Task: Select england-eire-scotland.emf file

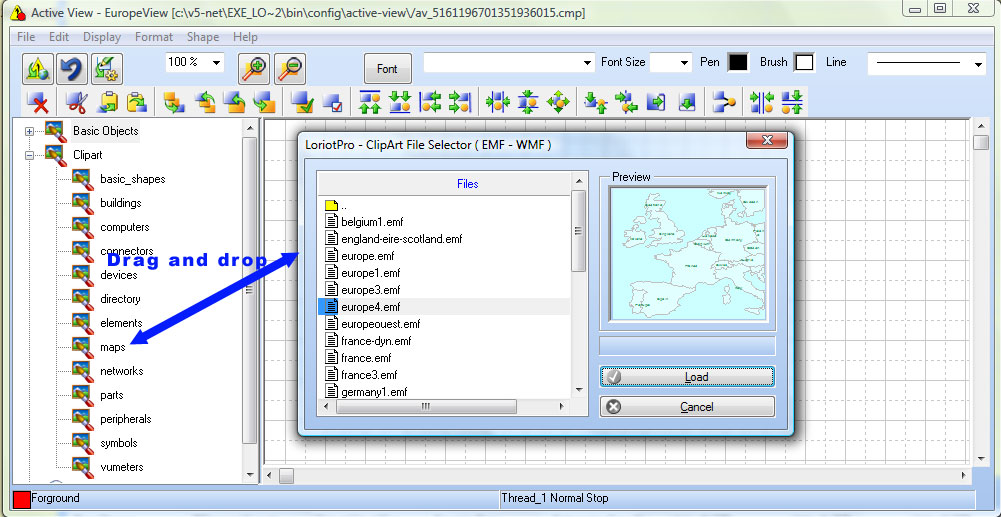Action: tap(402, 239)
